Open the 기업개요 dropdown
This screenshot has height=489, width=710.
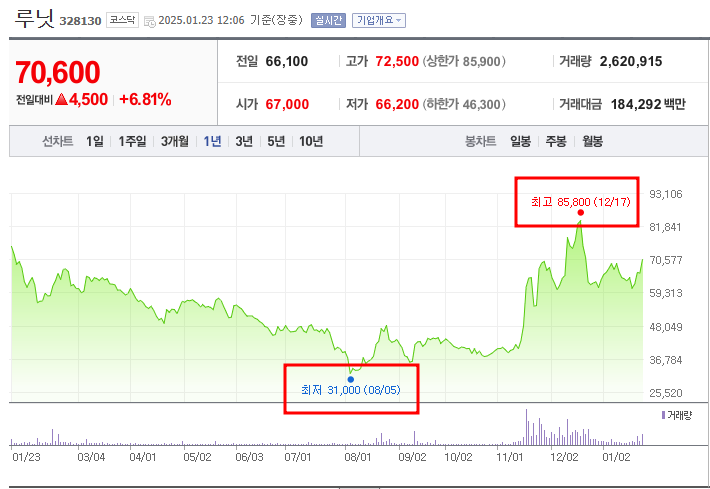tap(379, 20)
